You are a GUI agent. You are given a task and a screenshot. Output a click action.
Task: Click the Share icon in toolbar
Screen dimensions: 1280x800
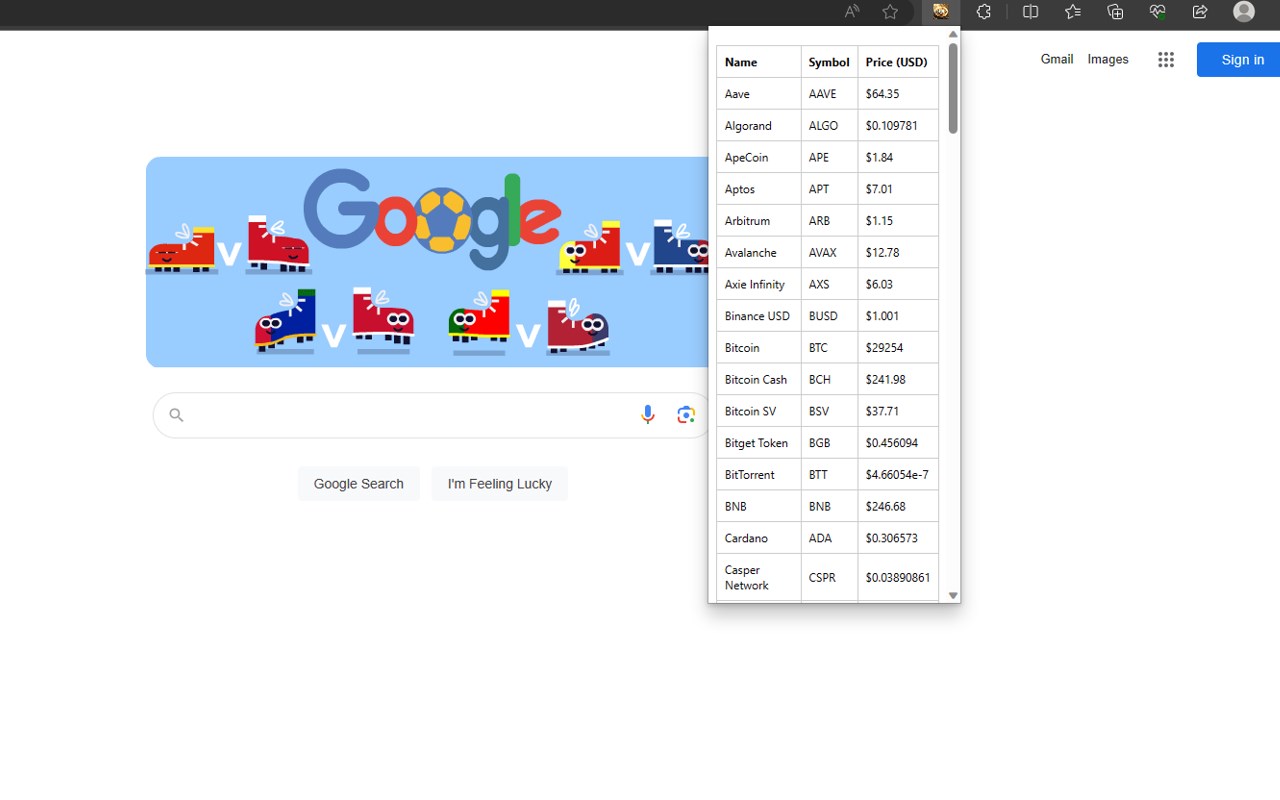point(1200,12)
